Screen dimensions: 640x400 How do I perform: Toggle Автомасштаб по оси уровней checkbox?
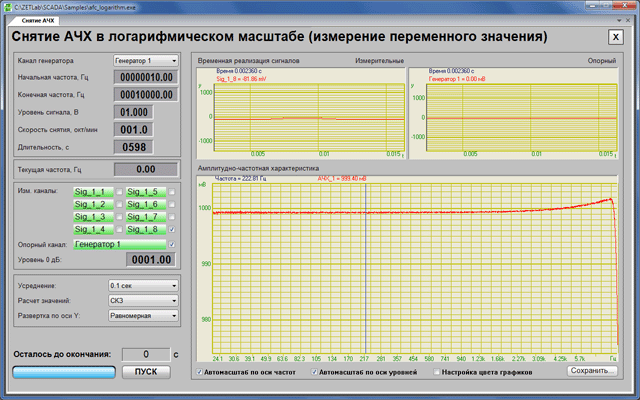(x=314, y=372)
